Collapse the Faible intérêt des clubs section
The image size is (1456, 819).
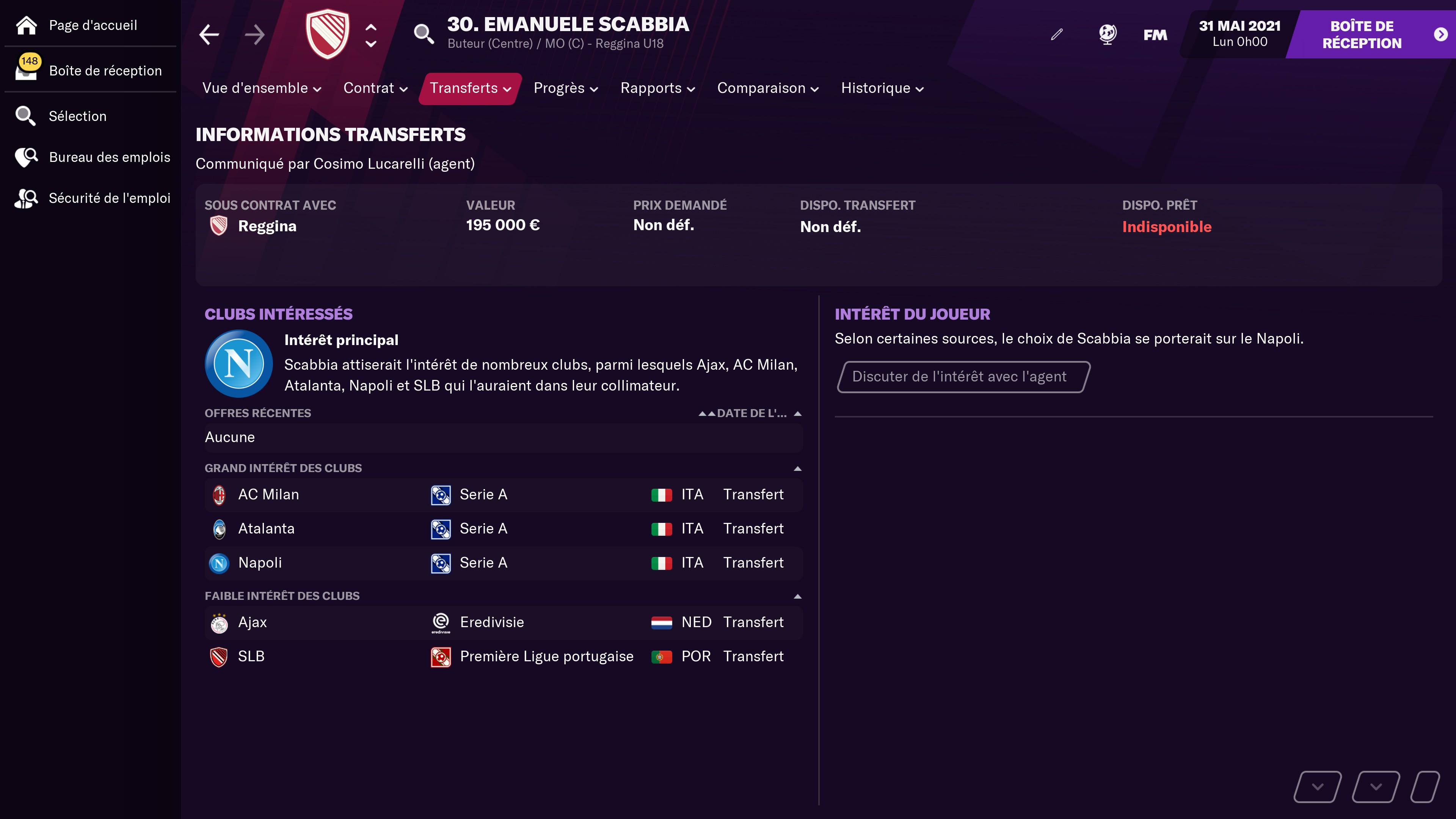coord(797,596)
